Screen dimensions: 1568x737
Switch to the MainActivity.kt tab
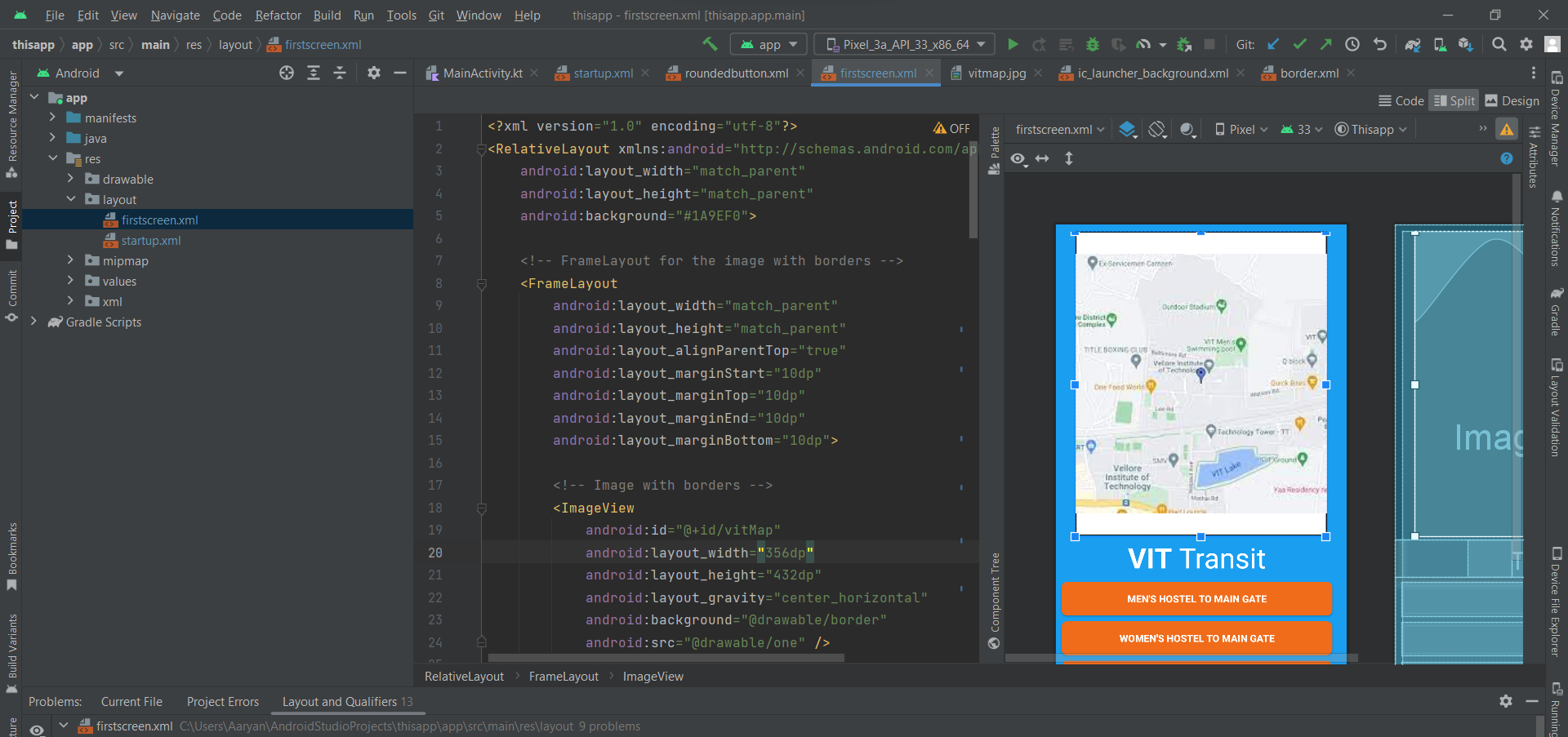[x=482, y=73]
